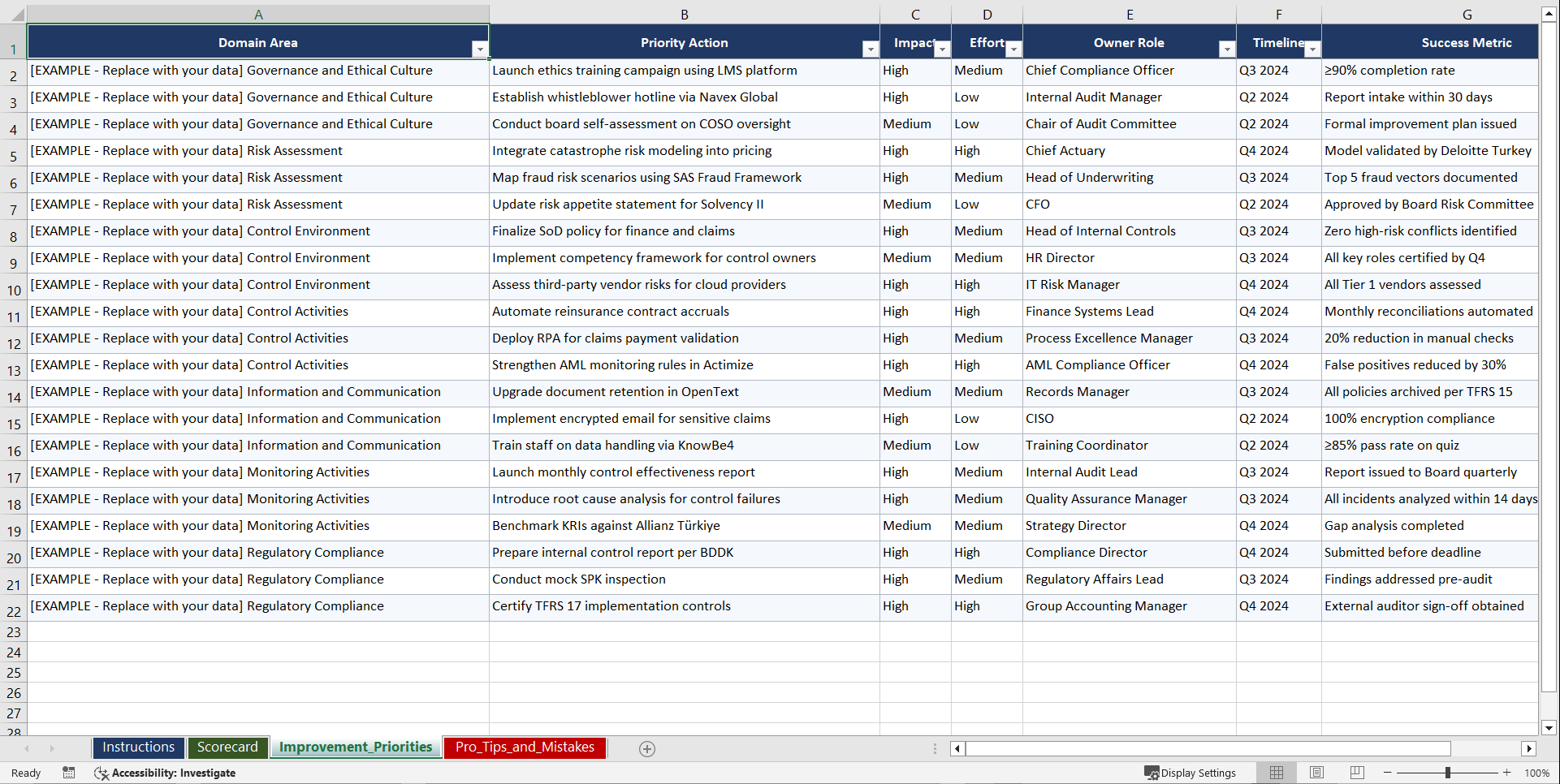Switch to the Scorecard sheet tab
Viewport: 1560px width, 784px height.
[227, 747]
